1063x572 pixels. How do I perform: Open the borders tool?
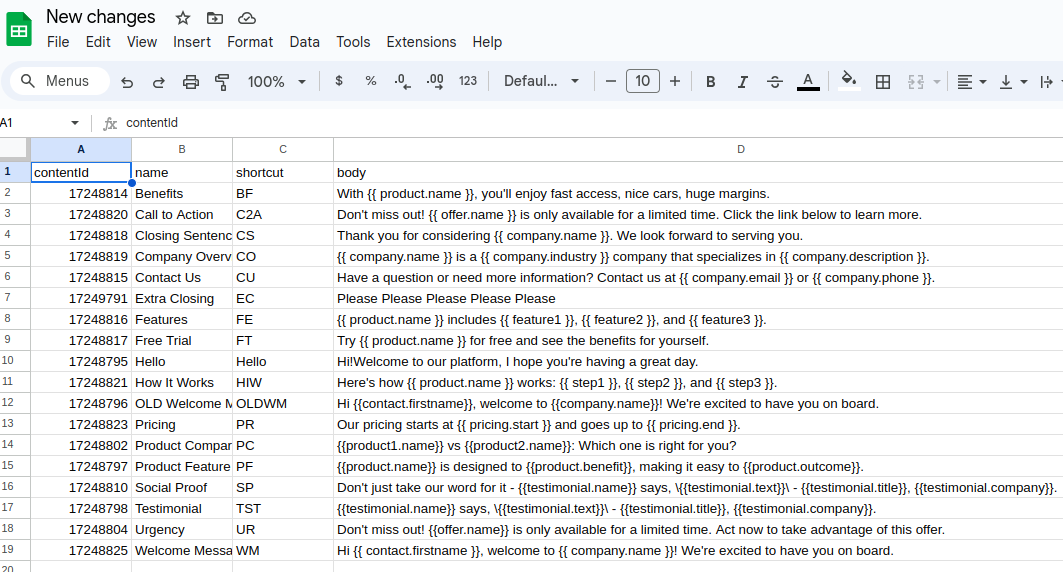tap(883, 82)
